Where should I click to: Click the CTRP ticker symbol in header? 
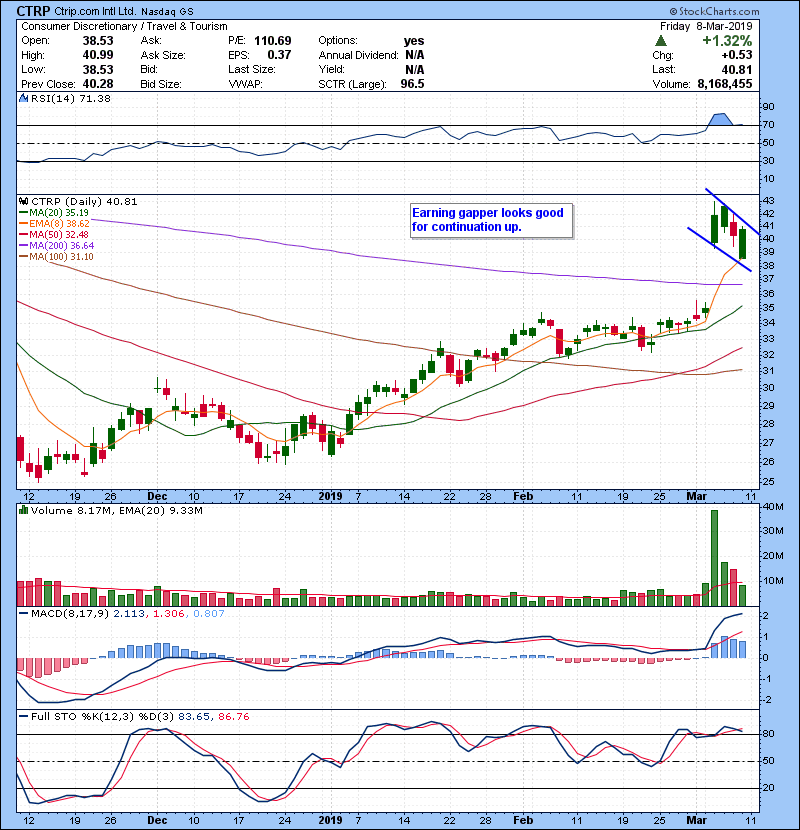[33, 11]
